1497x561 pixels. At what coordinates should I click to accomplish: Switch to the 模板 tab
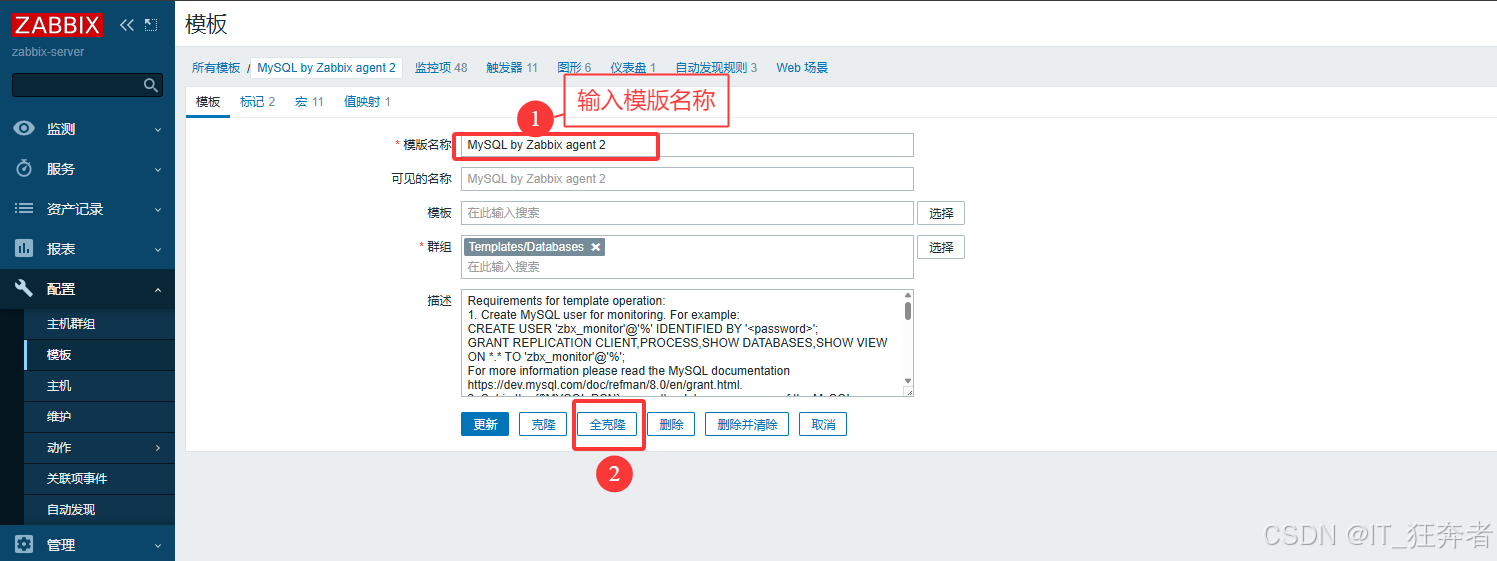[208, 102]
